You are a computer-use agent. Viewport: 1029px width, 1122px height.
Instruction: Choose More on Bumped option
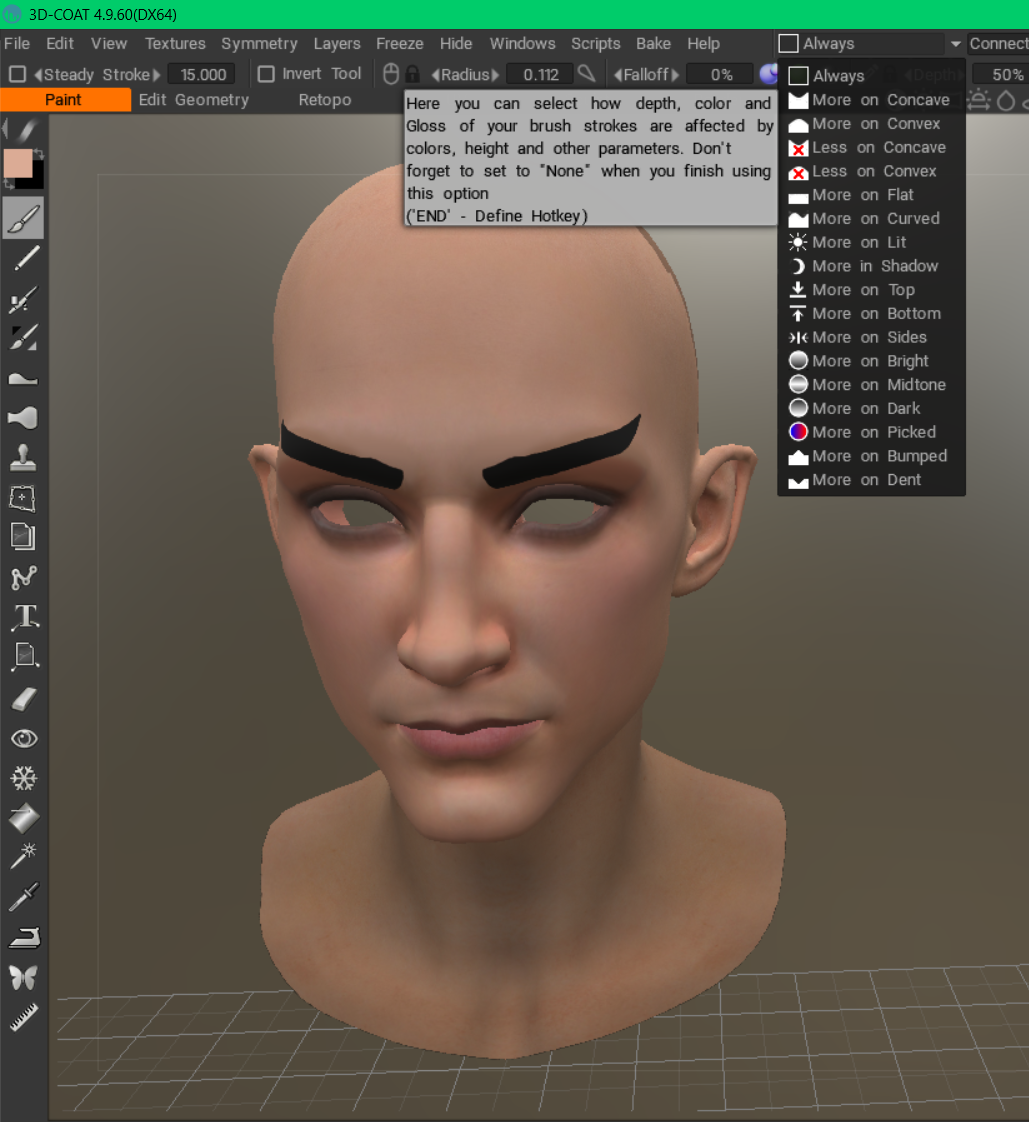pos(872,456)
